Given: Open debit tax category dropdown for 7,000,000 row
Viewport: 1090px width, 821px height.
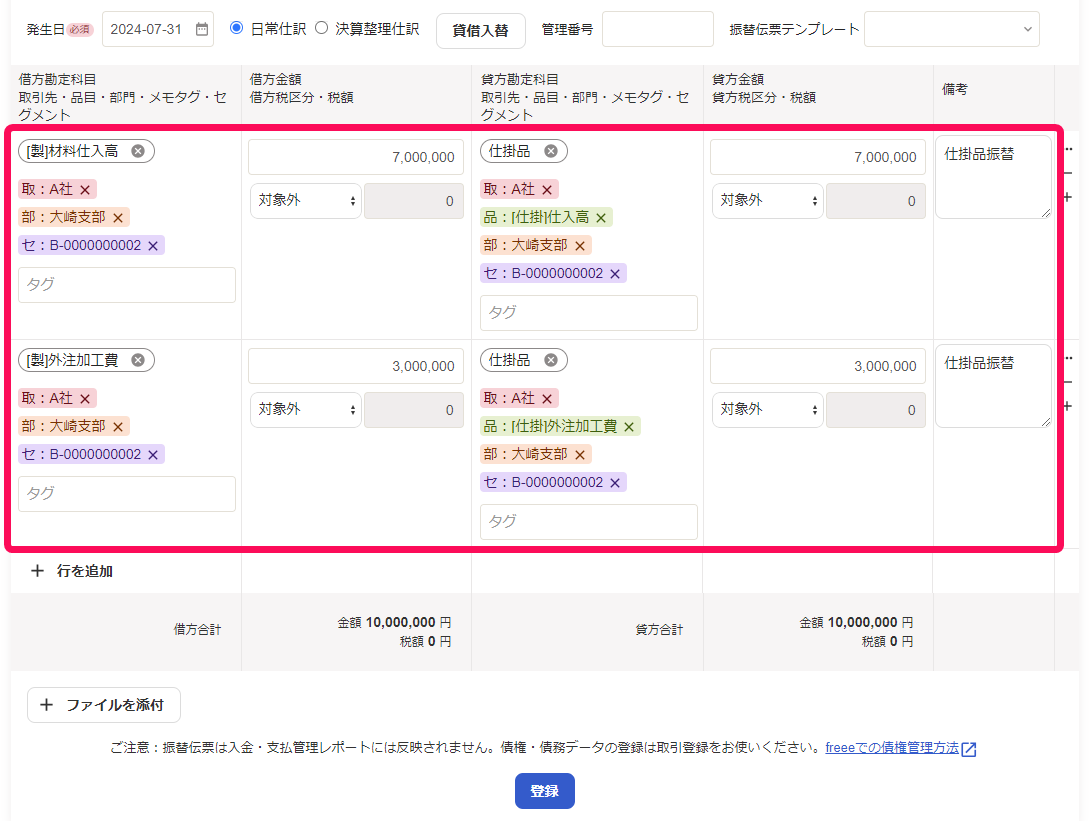Looking at the screenshot, I should tap(305, 201).
